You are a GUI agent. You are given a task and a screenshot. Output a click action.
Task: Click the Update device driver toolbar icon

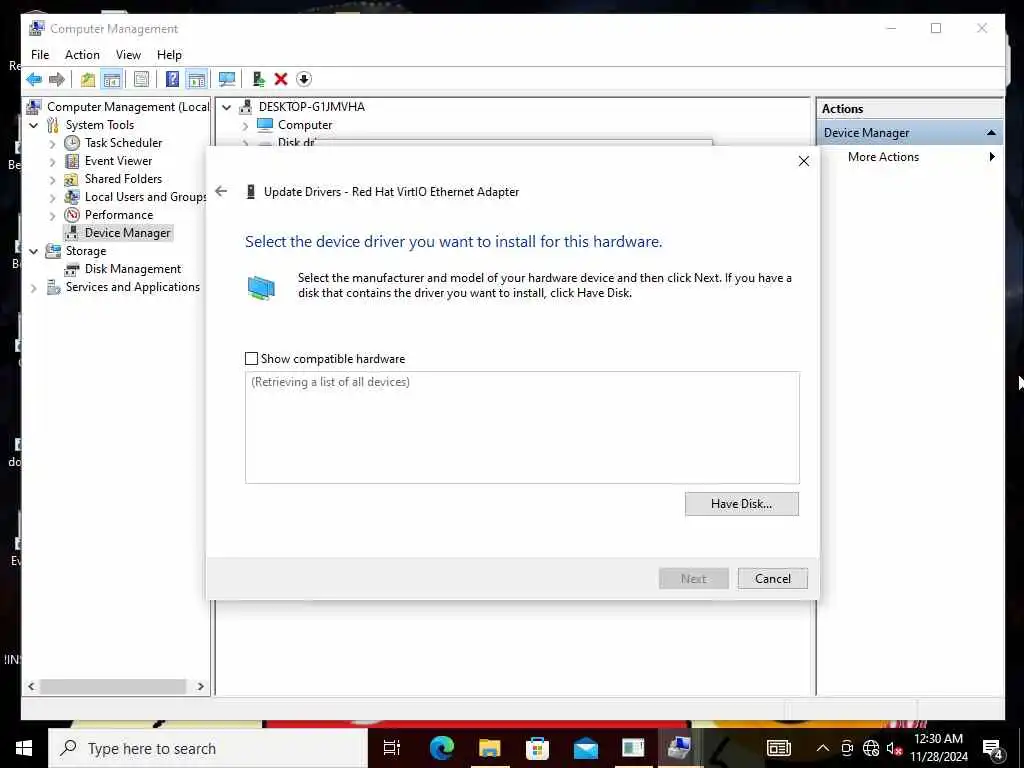pyautogui.click(x=259, y=80)
